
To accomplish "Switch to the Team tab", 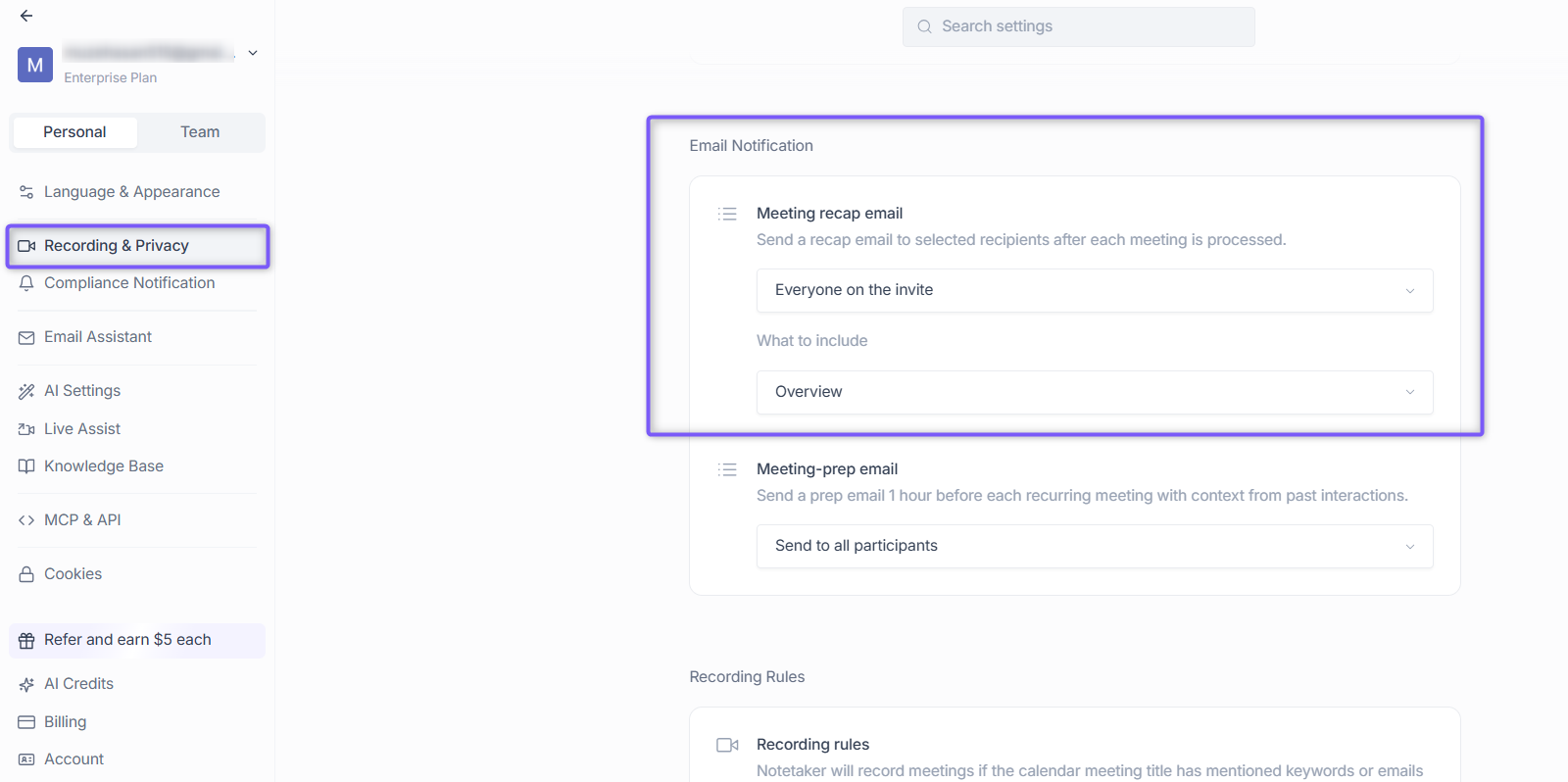I will pyautogui.click(x=200, y=132).
